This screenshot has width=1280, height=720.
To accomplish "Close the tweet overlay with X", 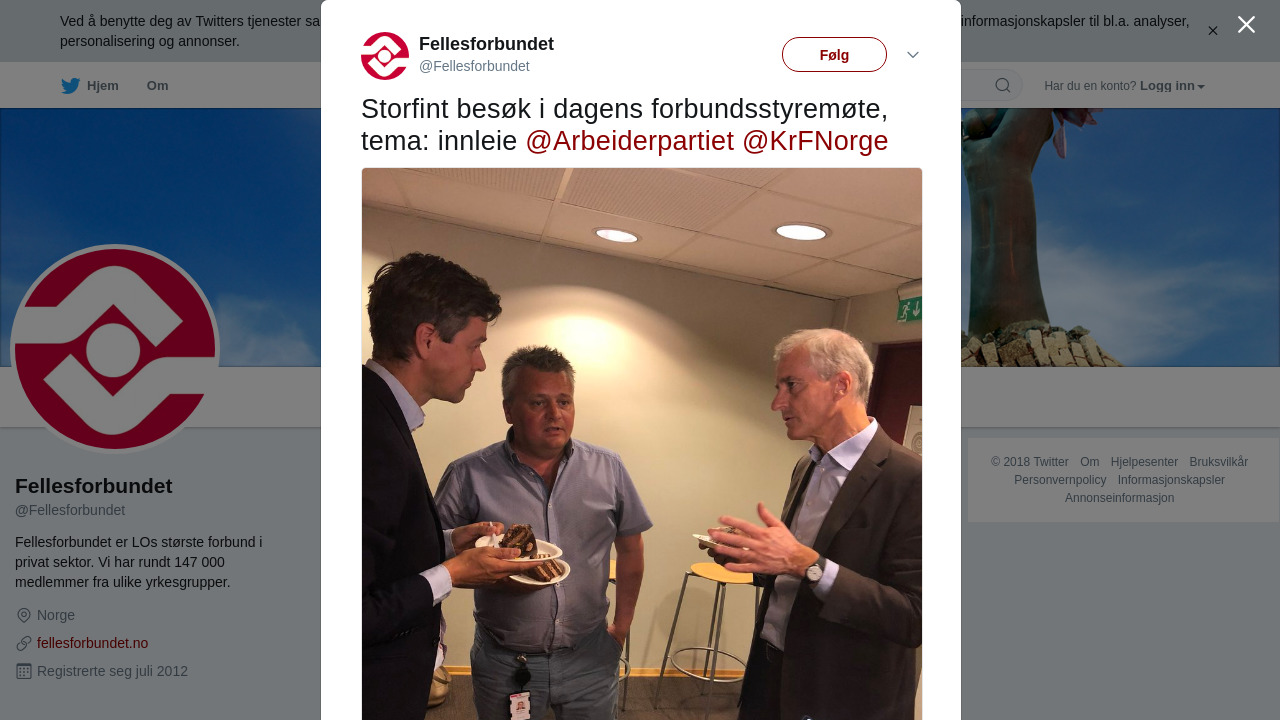I will coord(1246,25).
